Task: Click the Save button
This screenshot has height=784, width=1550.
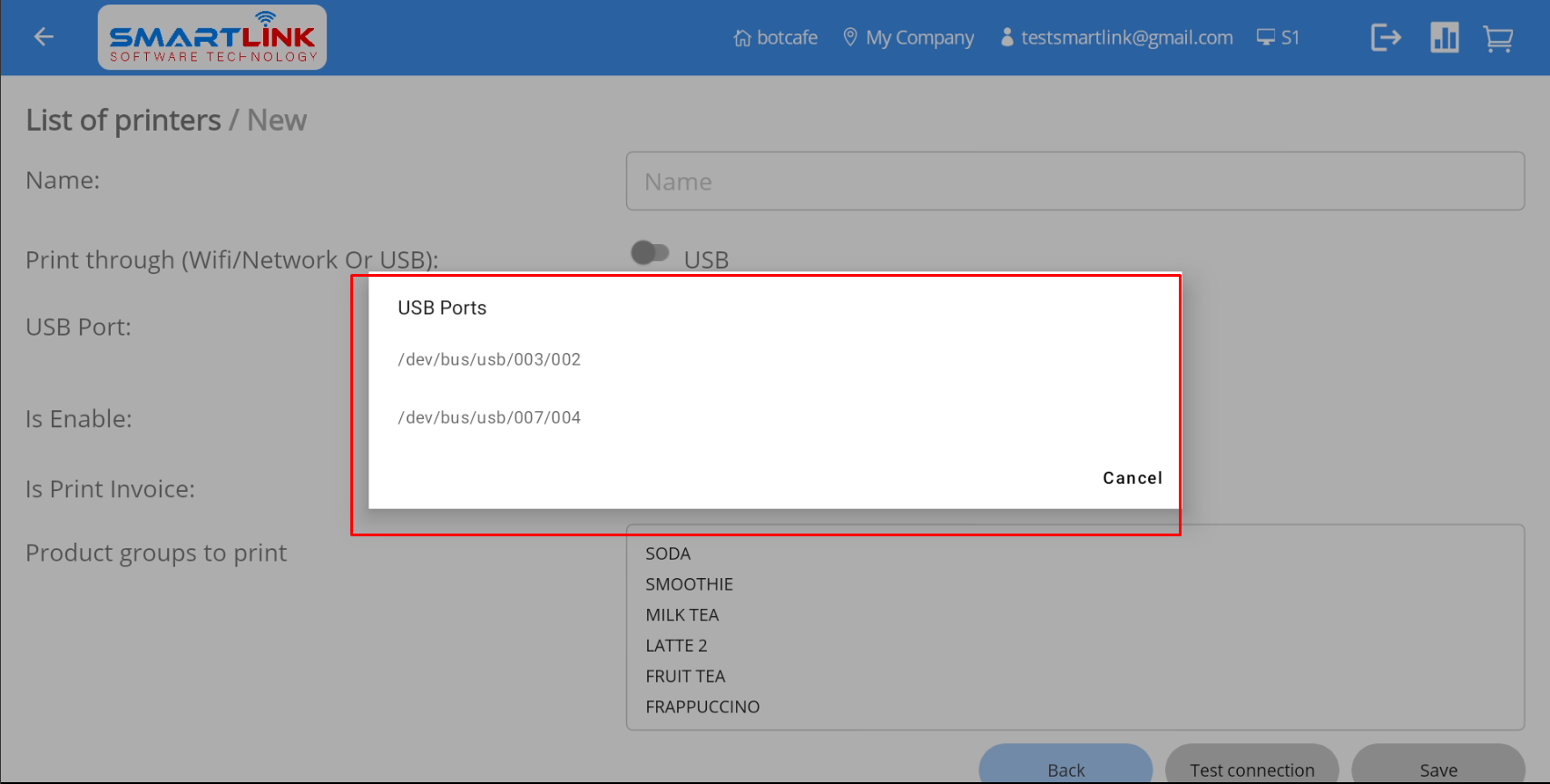Action: (x=1437, y=769)
